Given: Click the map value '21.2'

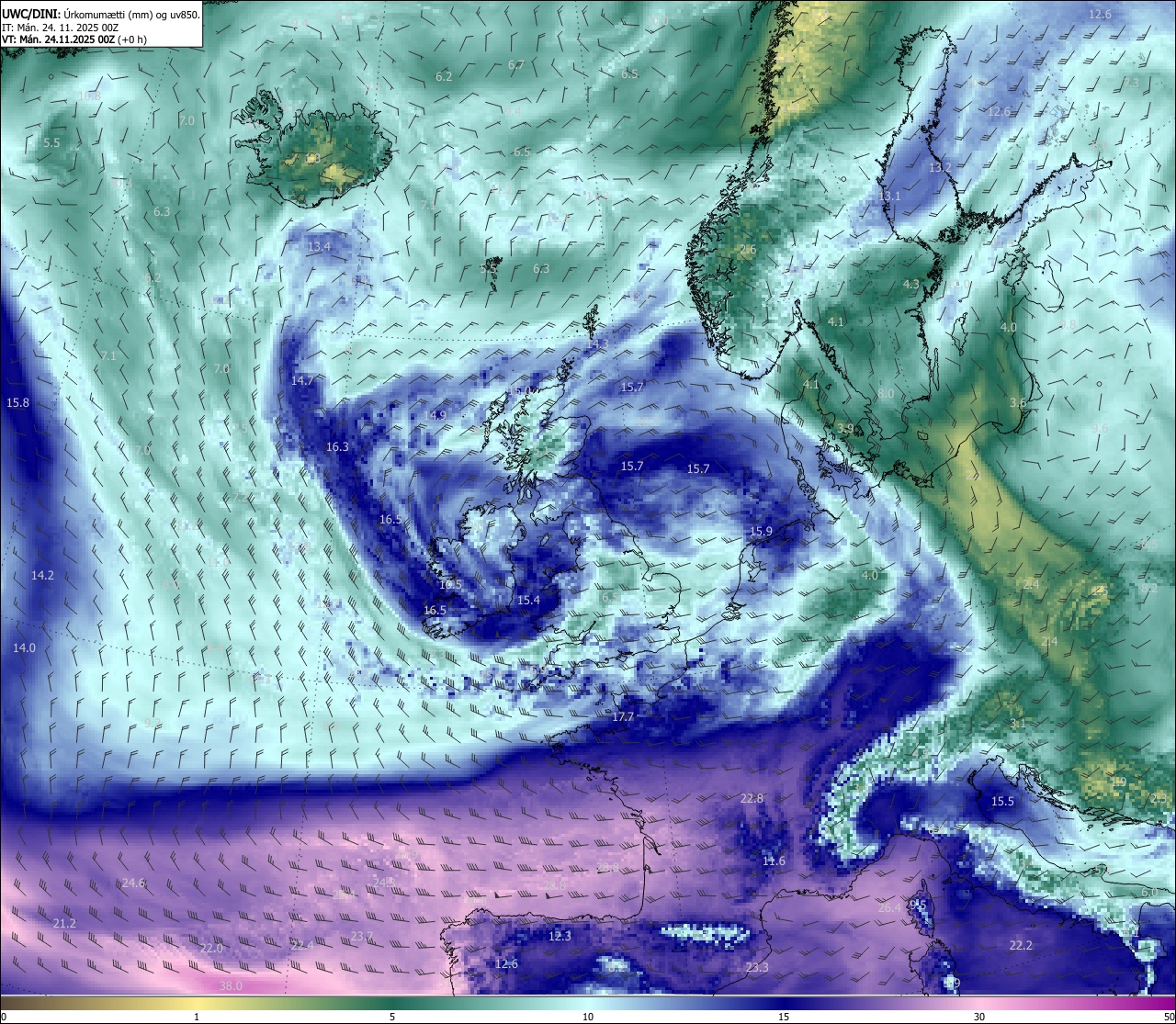Looking at the screenshot, I should point(64,924).
